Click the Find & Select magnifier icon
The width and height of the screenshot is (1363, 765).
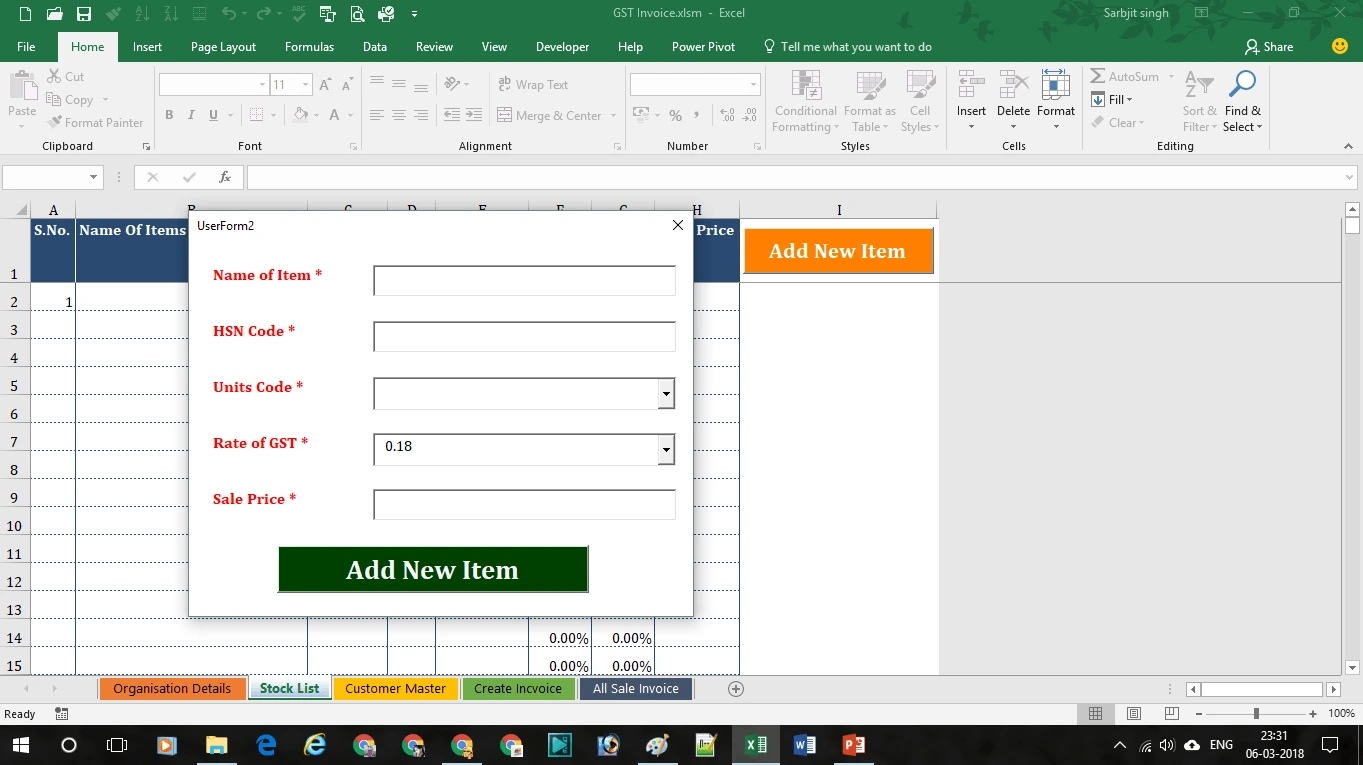pos(1242,84)
